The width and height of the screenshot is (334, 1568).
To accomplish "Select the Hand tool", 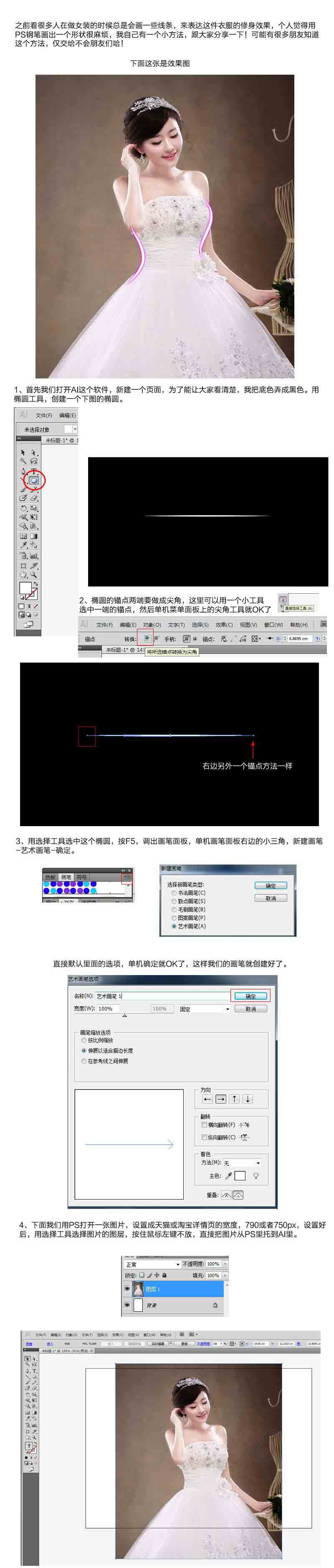I will click(24, 574).
